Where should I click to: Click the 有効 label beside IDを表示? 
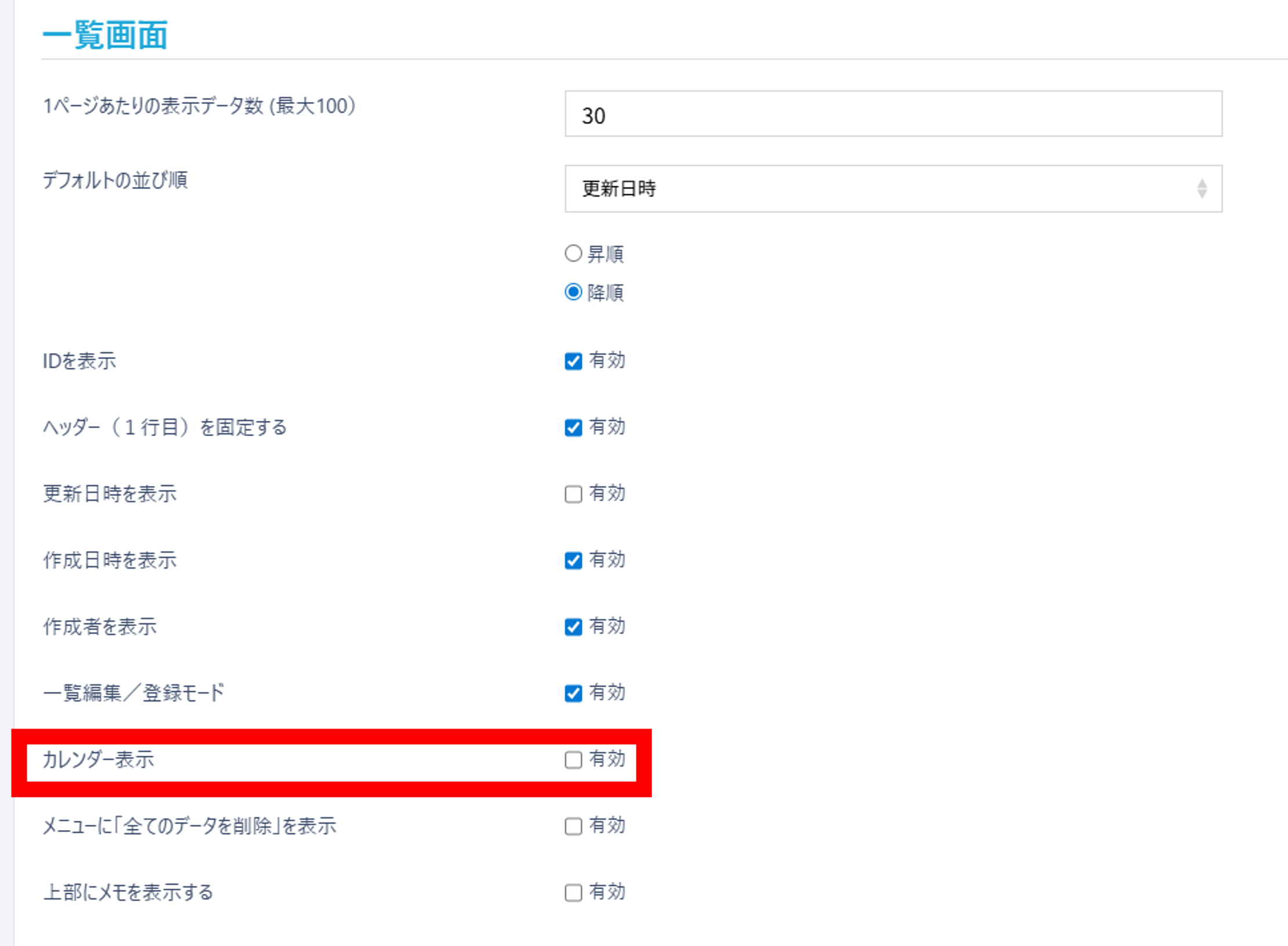coord(607,360)
